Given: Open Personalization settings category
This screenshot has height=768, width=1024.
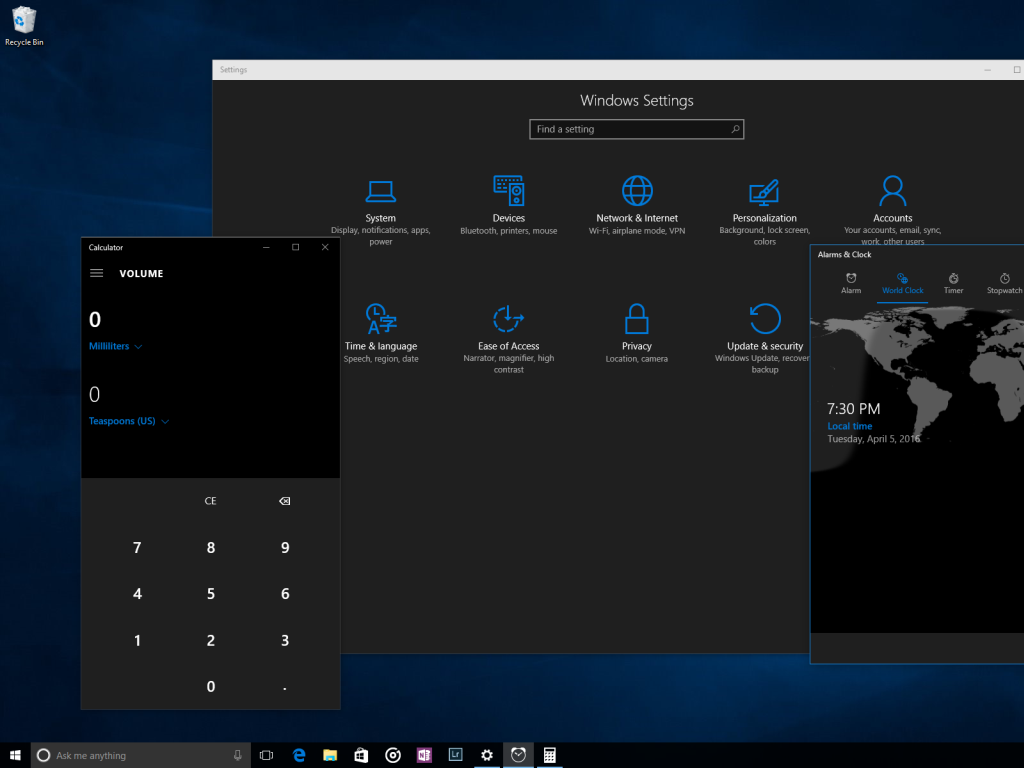Looking at the screenshot, I should pos(764,211).
